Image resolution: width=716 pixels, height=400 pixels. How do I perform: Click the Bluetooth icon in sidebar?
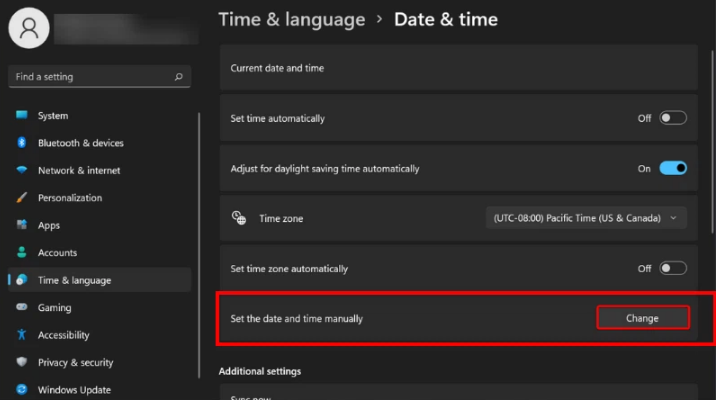pos(21,142)
